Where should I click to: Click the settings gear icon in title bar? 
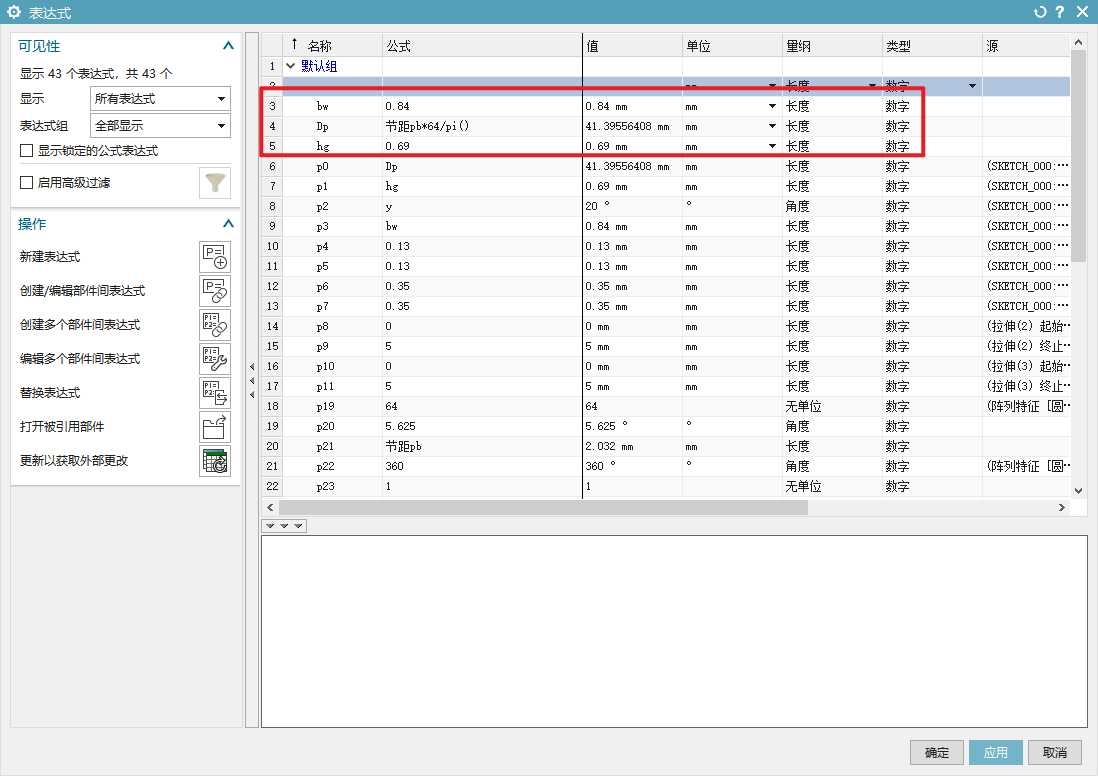pyautogui.click(x=13, y=12)
